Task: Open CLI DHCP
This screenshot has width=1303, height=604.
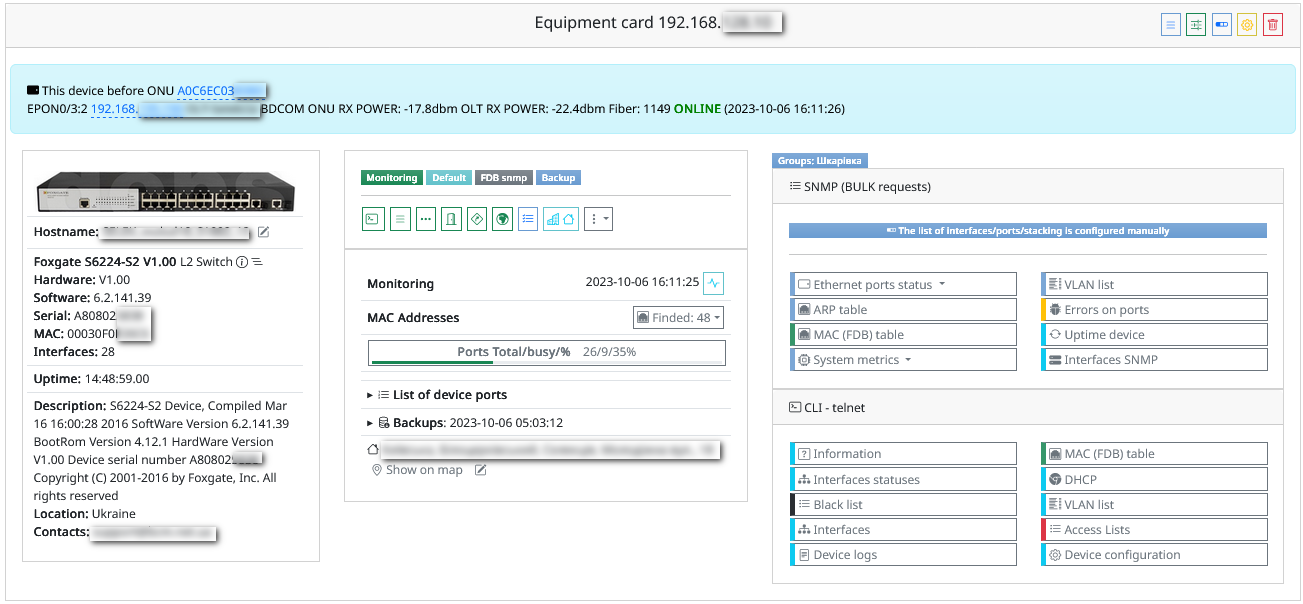Action: [1154, 479]
